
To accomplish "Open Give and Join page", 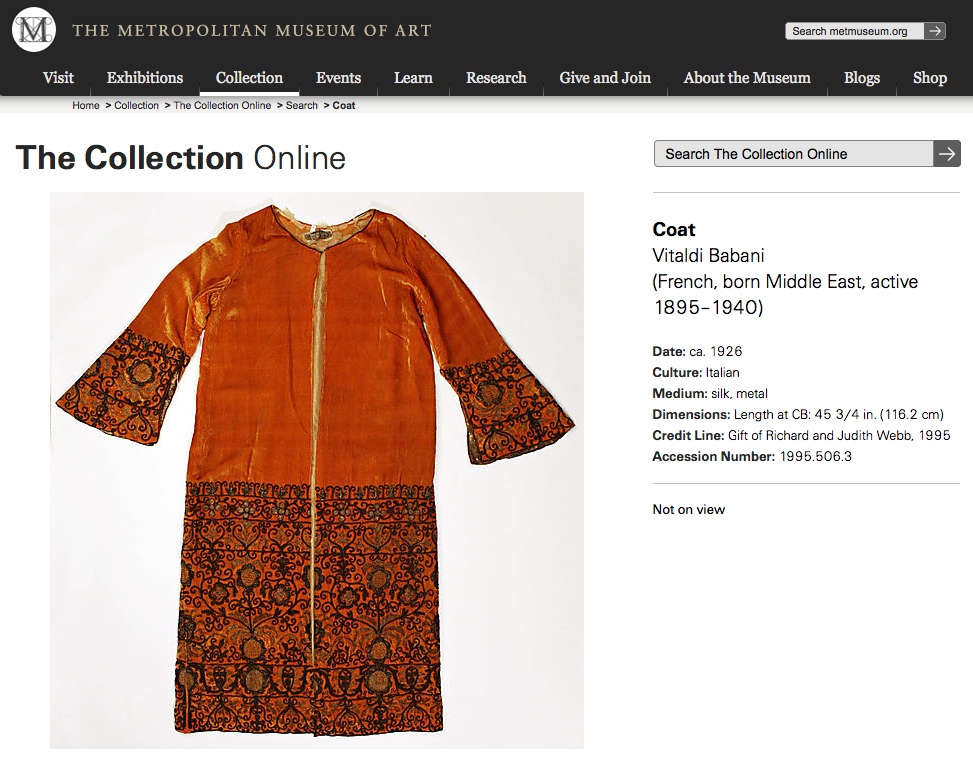I will pos(605,78).
